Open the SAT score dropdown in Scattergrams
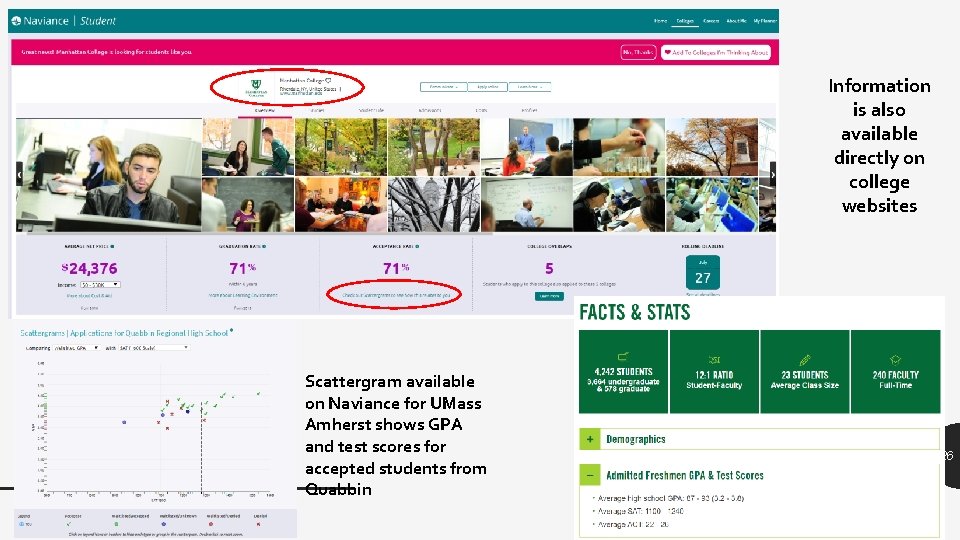This screenshot has height=540, width=960. [153, 348]
